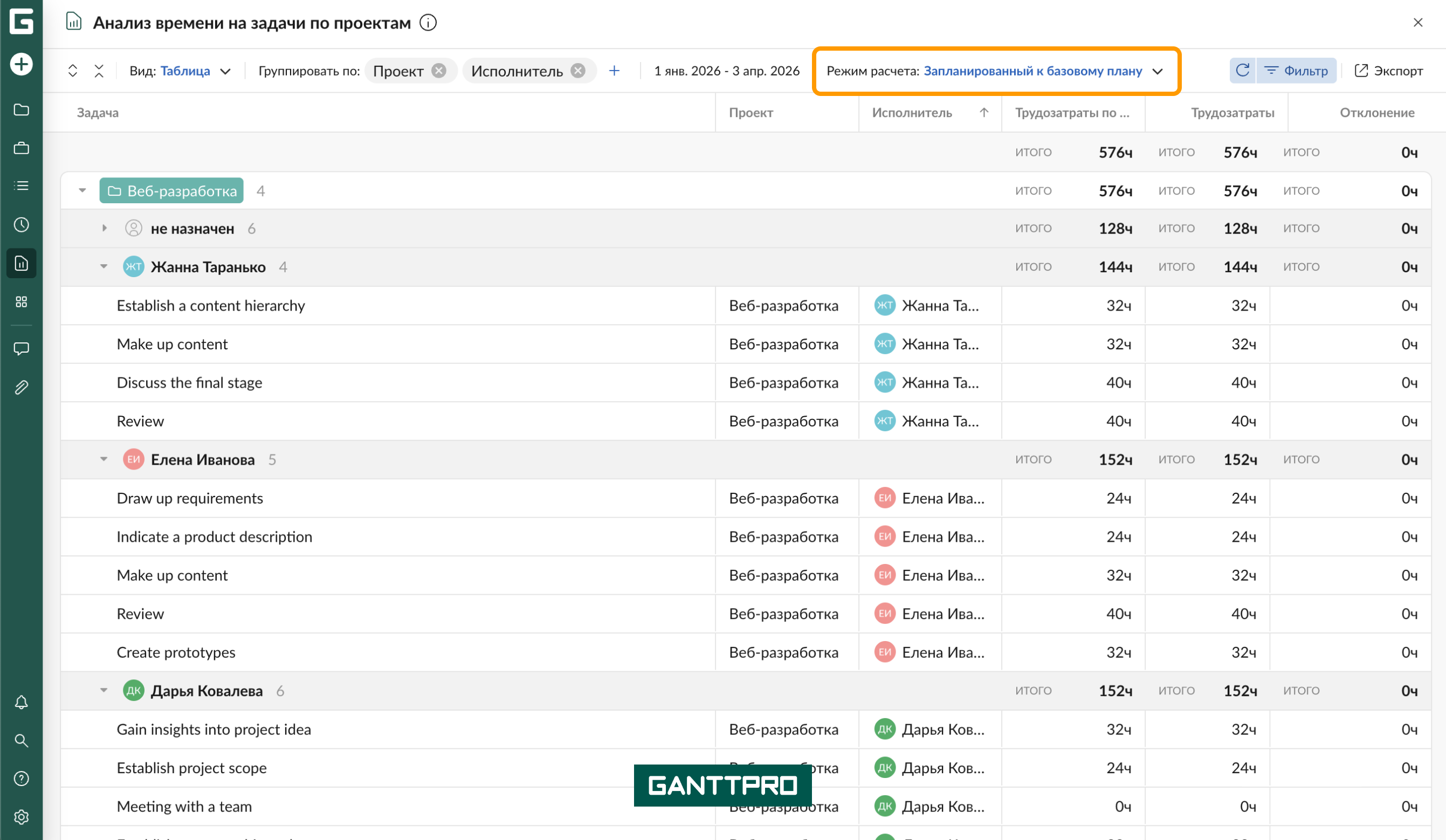Click the info icon beside the report title
The width and height of the screenshot is (1446, 840).
428,23
